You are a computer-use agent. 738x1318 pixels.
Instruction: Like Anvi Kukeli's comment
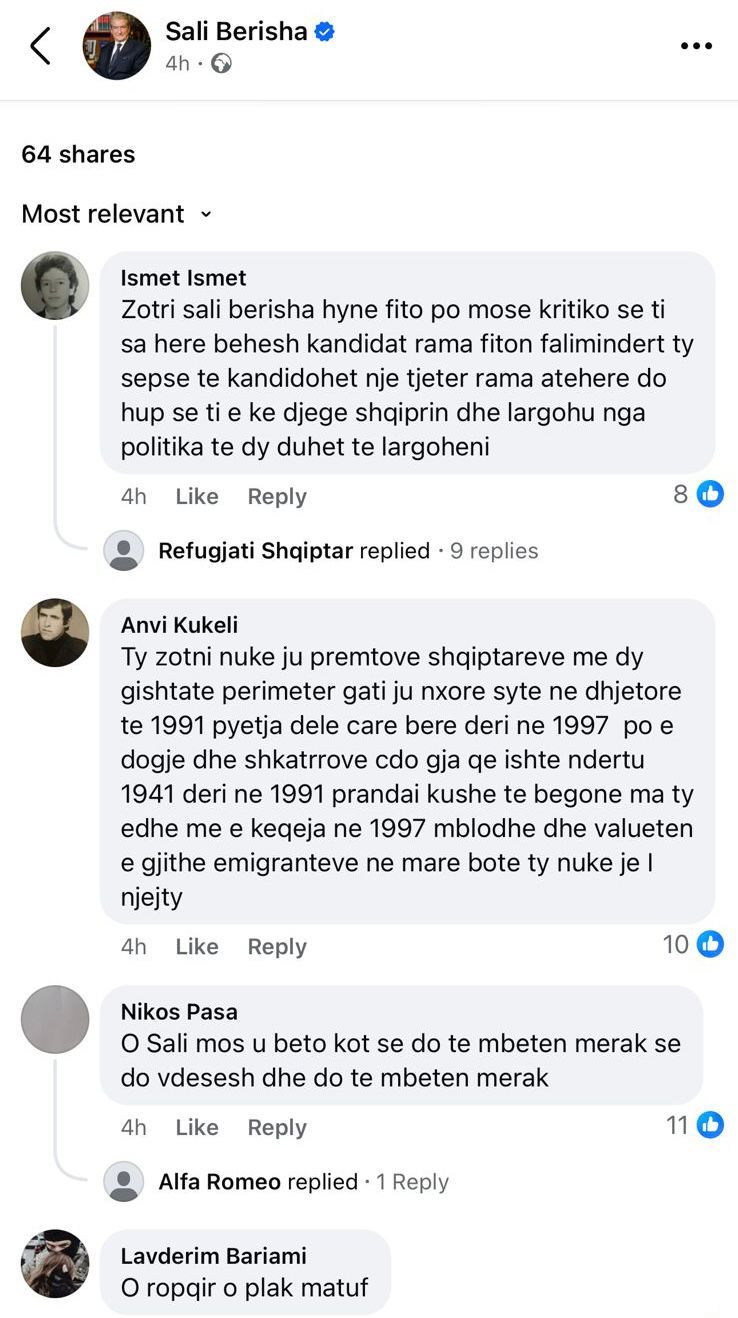point(196,945)
